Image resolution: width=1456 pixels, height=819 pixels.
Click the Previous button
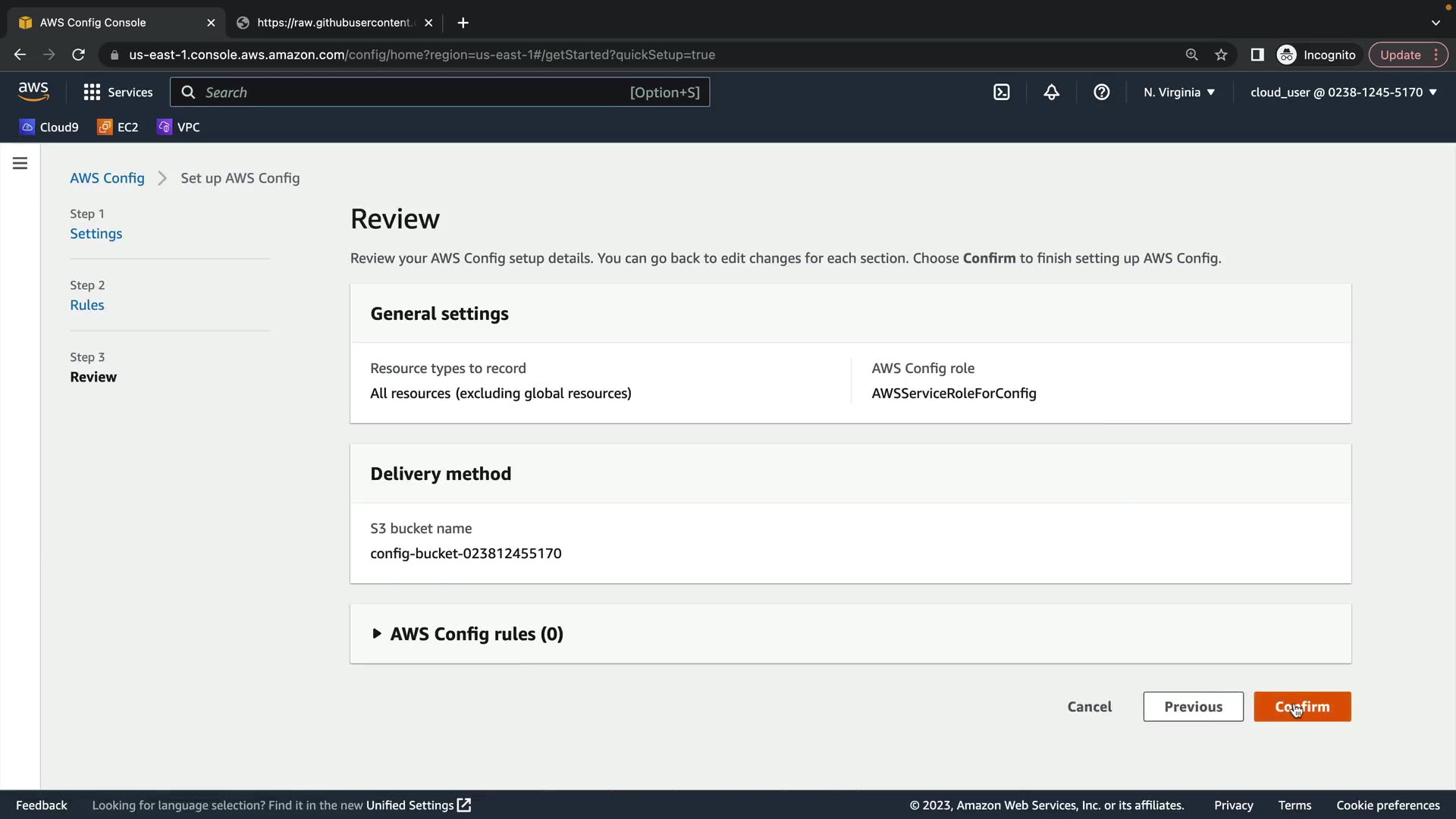pos(1193,707)
